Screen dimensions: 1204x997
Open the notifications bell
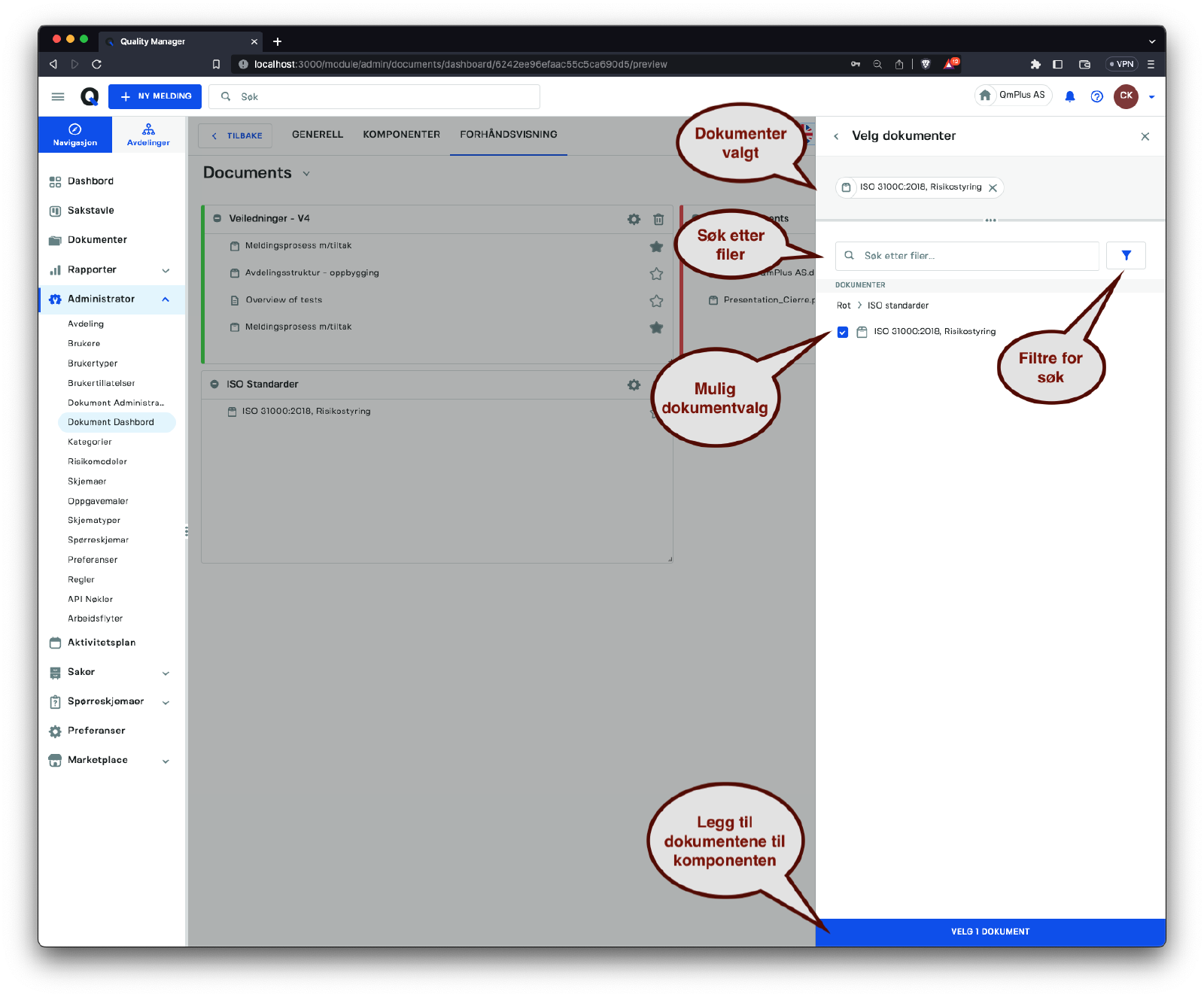click(1069, 96)
